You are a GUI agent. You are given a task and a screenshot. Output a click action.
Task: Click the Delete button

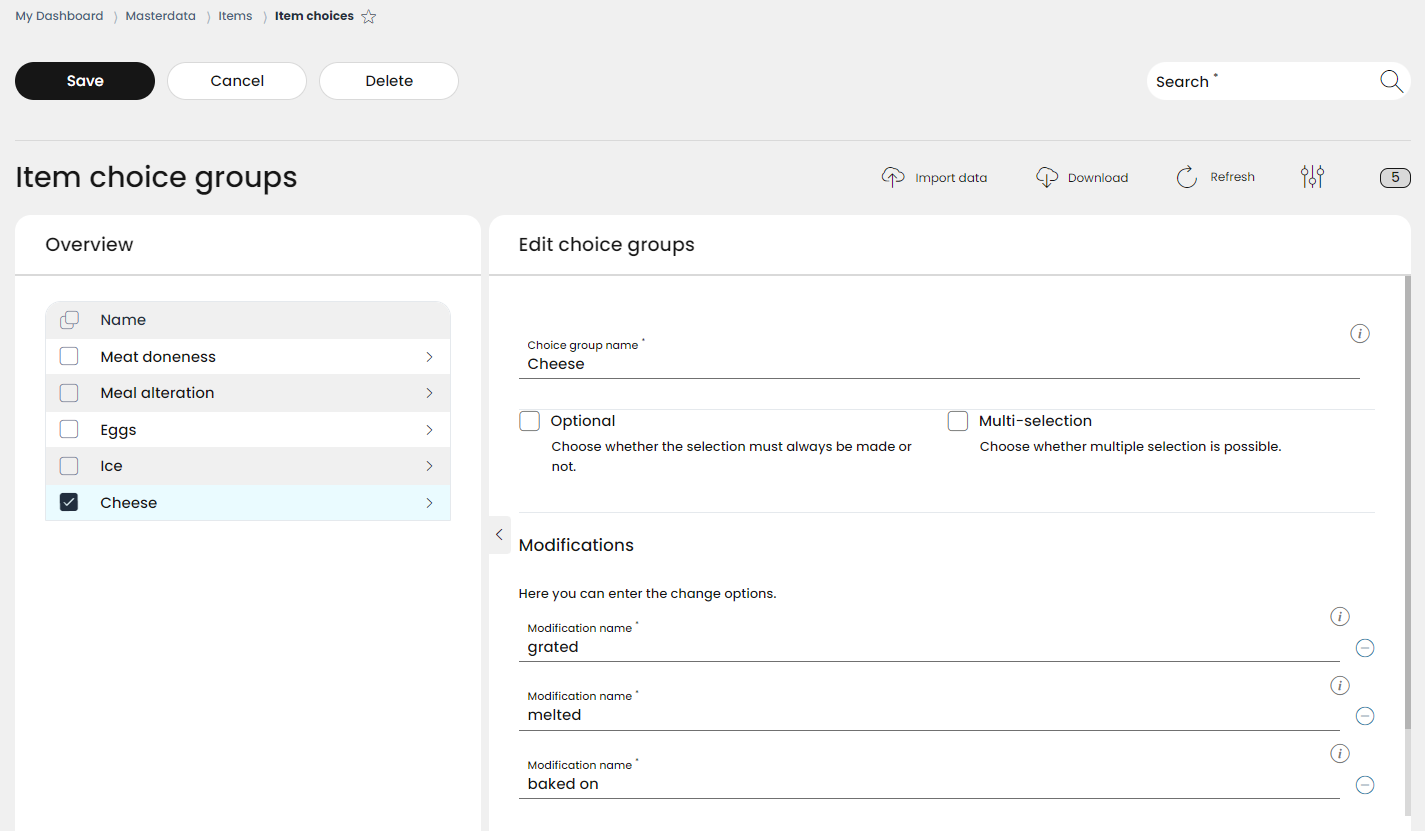click(x=389, y=81)
